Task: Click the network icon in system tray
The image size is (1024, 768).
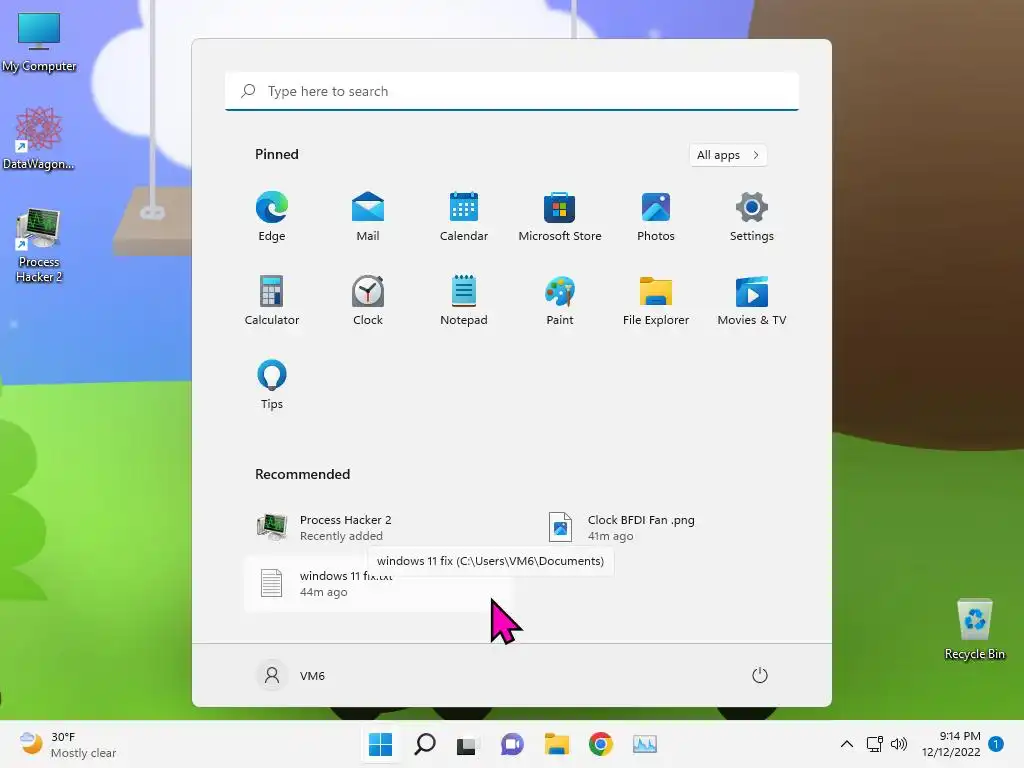Action: [874, 744]
